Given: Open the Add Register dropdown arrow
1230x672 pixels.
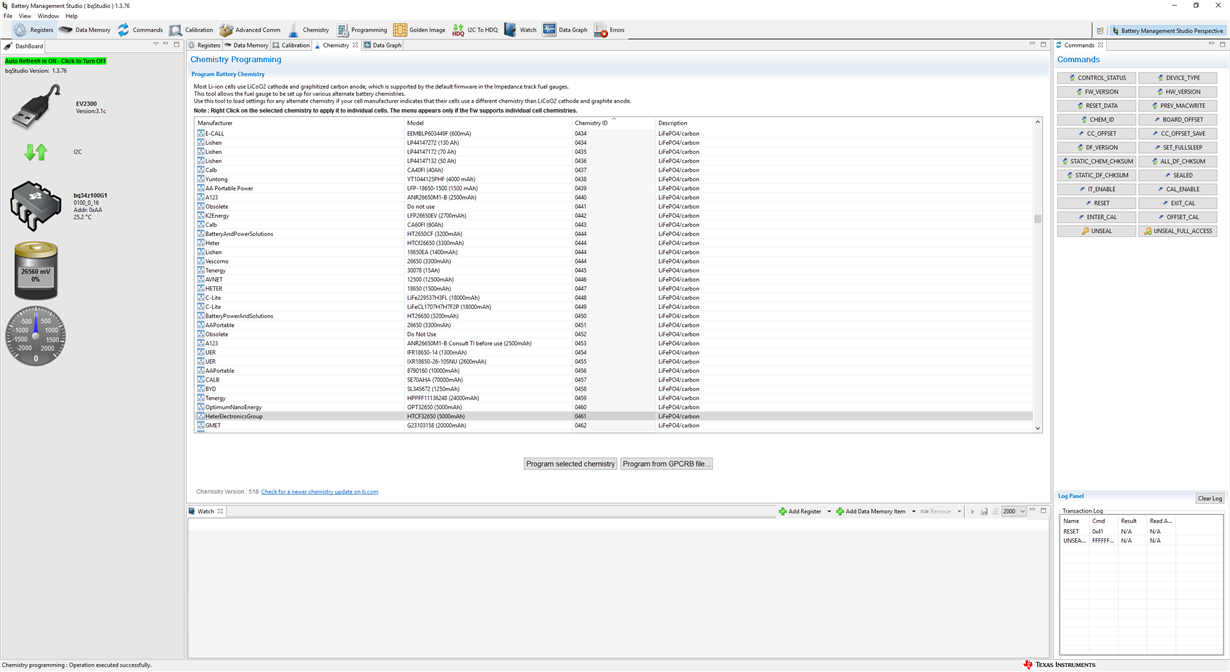Looking at the screenshot, I should [x=829, y=512].
